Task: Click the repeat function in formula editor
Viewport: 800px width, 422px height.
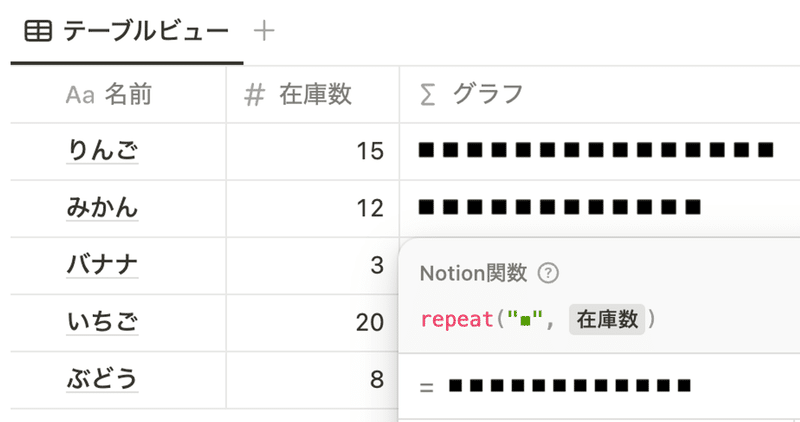Action: point(457,320)
